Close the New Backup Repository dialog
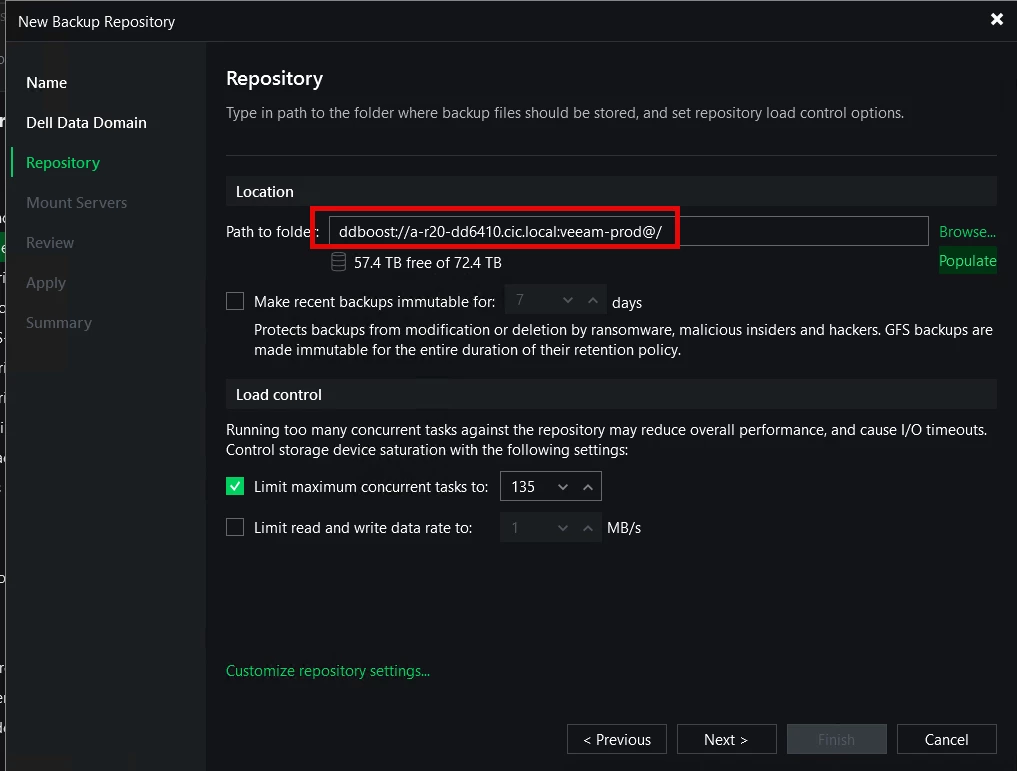Viewport: 1017px width, 771px height. pos(996,19)
